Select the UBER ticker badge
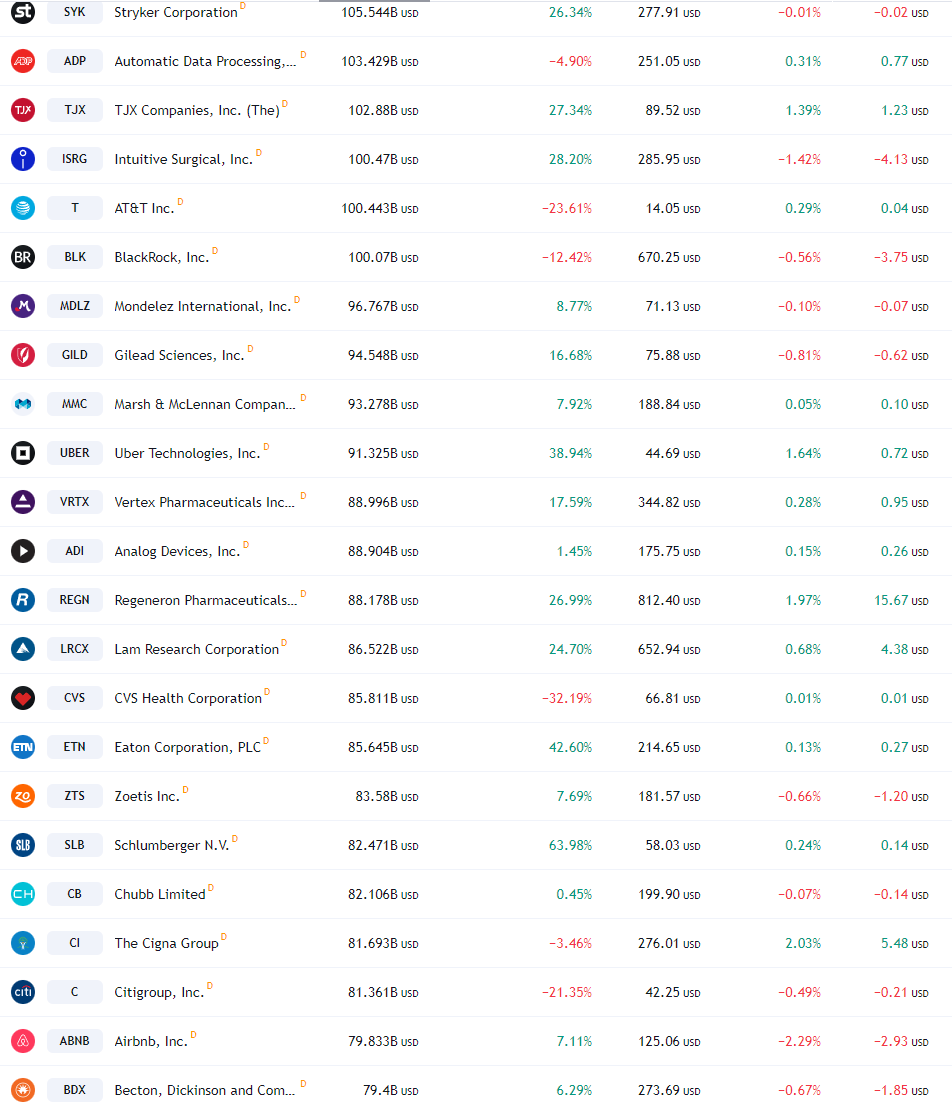Viewport: 952px width, 1108px height. 75,453
